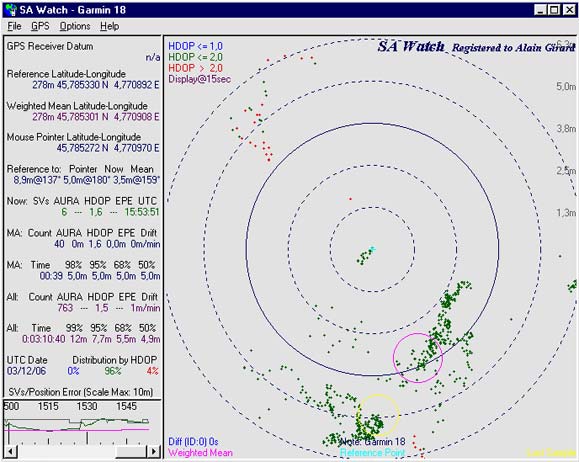Click the 'HDOP <= 1,0' legend text
579x462 pixels.
[195, 46]
